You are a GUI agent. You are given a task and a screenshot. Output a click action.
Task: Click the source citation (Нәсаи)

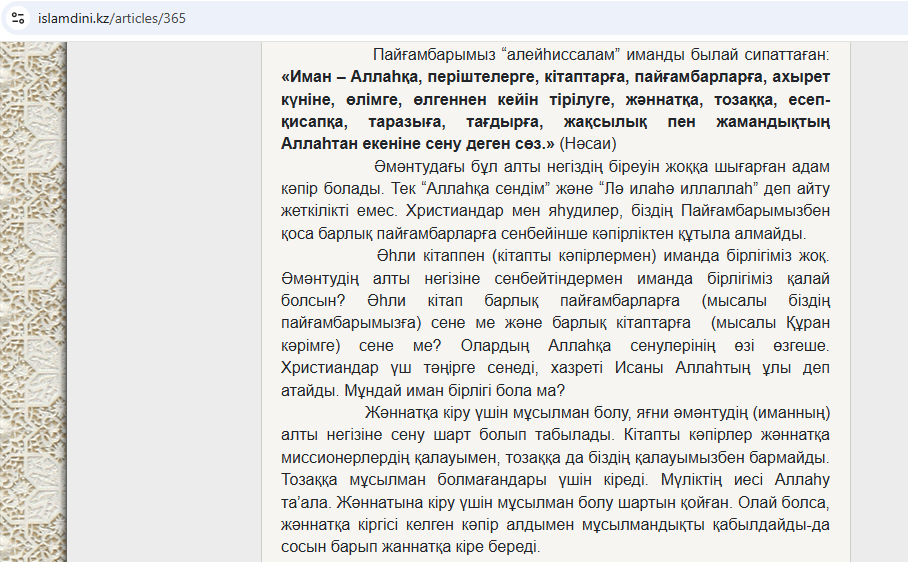[x=587, y=144]
